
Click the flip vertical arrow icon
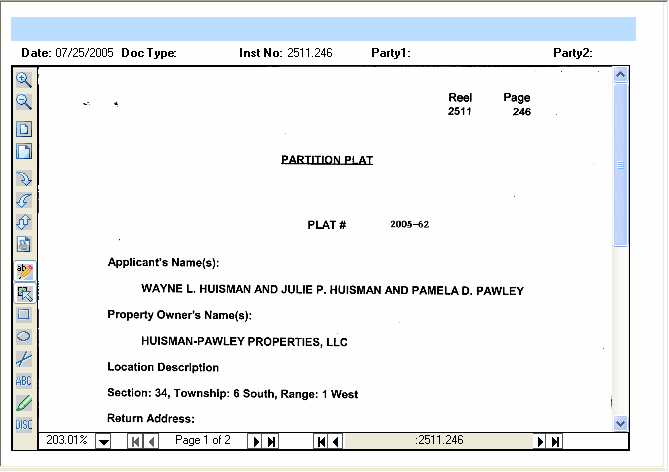click(x=24, y=221)
